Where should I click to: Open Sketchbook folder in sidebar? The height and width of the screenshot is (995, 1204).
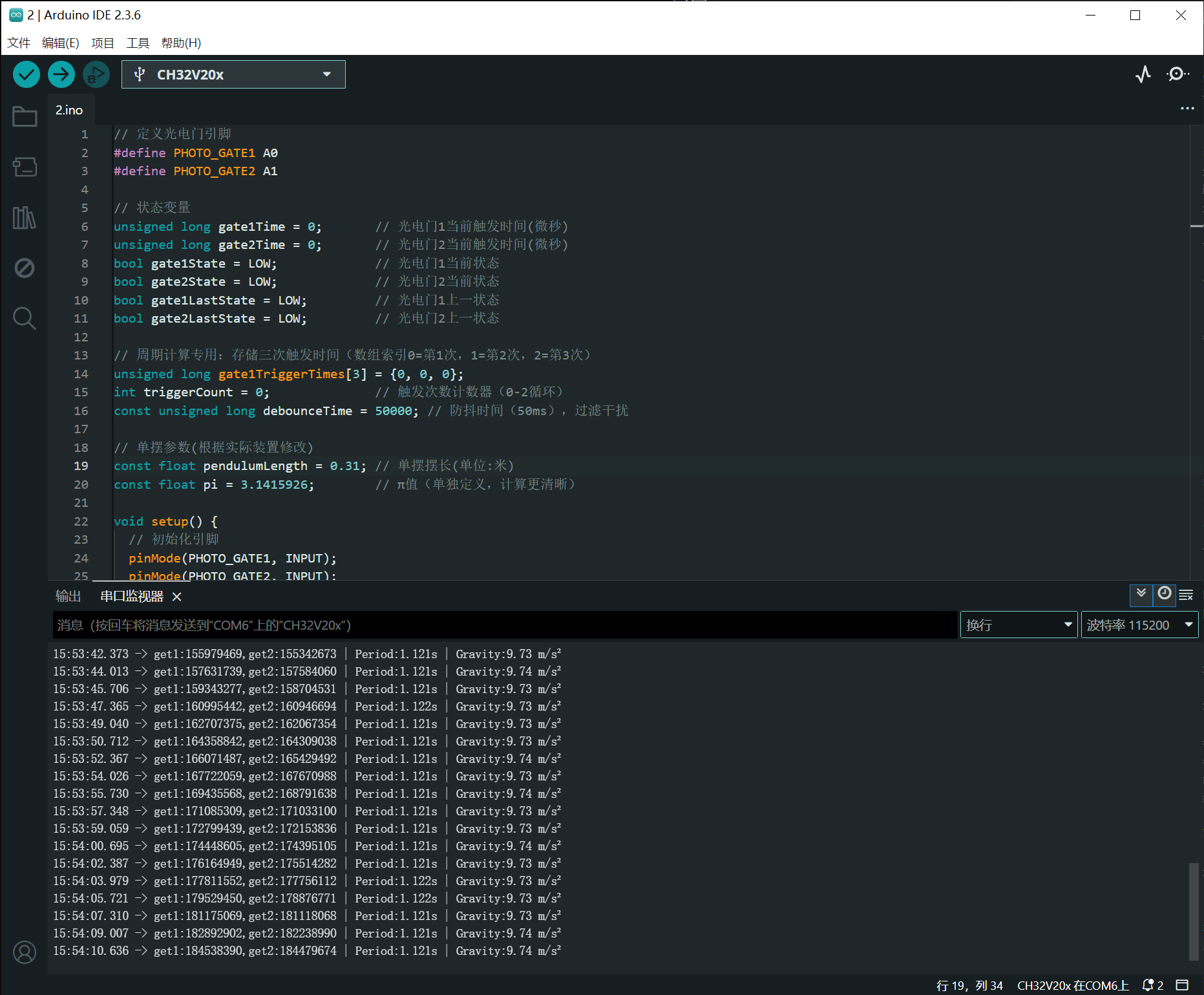click(x=25, y=117)
